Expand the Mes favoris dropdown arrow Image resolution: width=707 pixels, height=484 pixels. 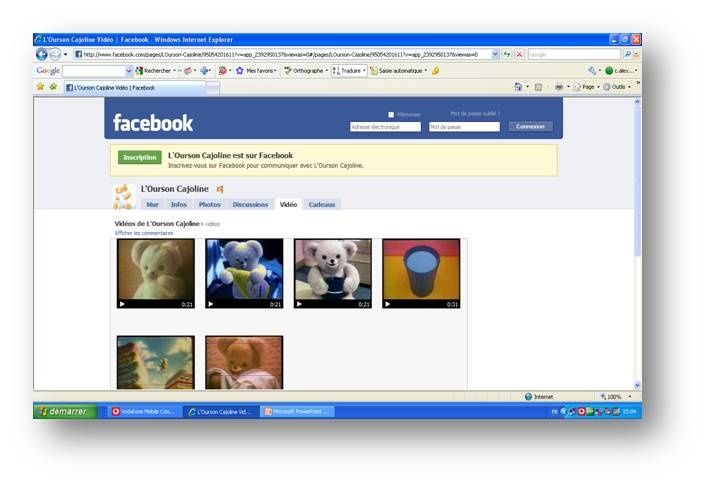click(x=275, y=71)
